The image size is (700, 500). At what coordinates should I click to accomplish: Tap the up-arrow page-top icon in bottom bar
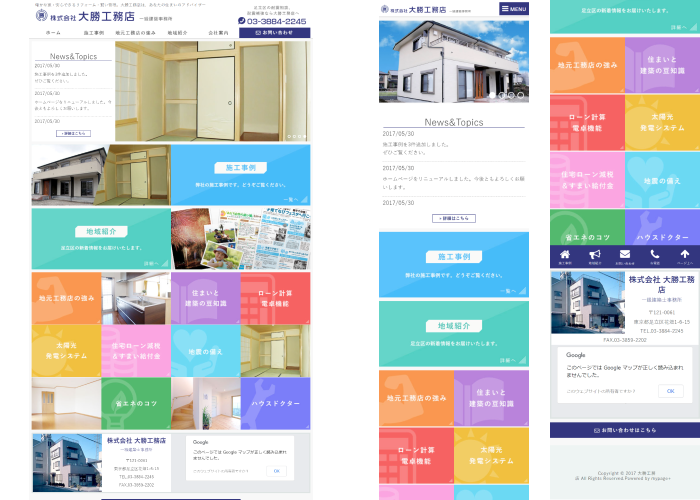[x=684, y=254]
